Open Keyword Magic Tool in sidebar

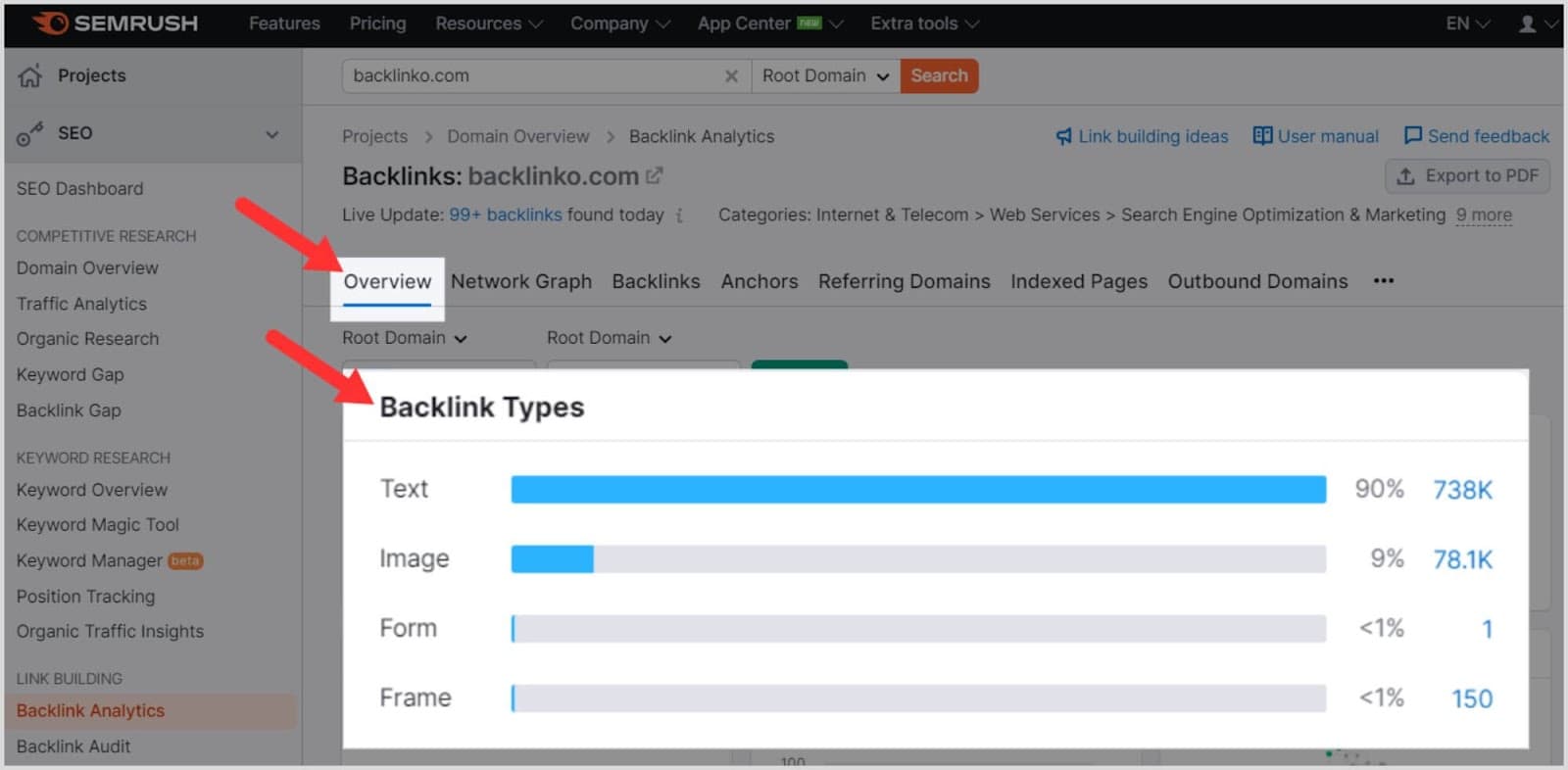pyautogui.click(x=98, y=525)
